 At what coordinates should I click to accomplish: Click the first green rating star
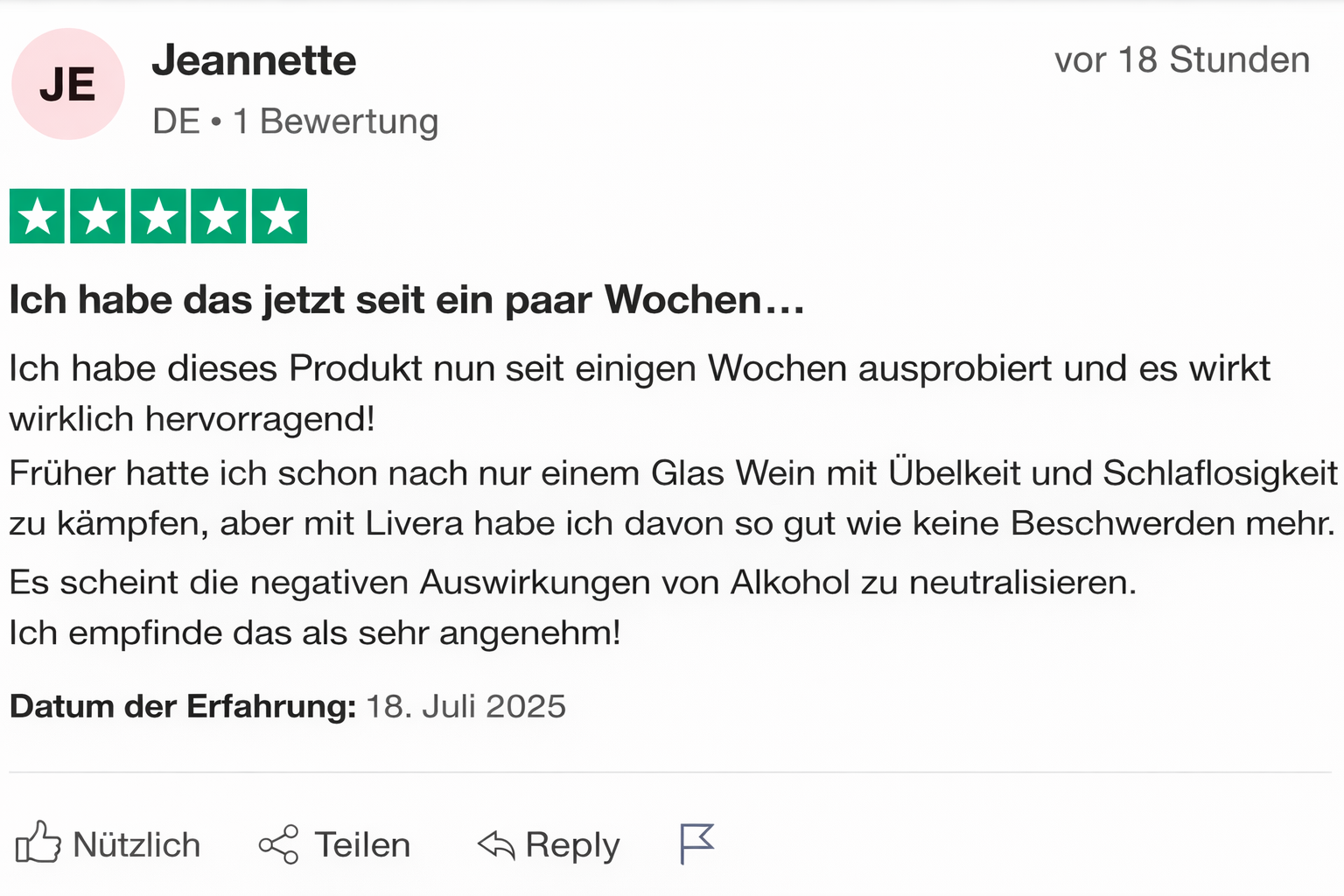(x=37, y=216)
